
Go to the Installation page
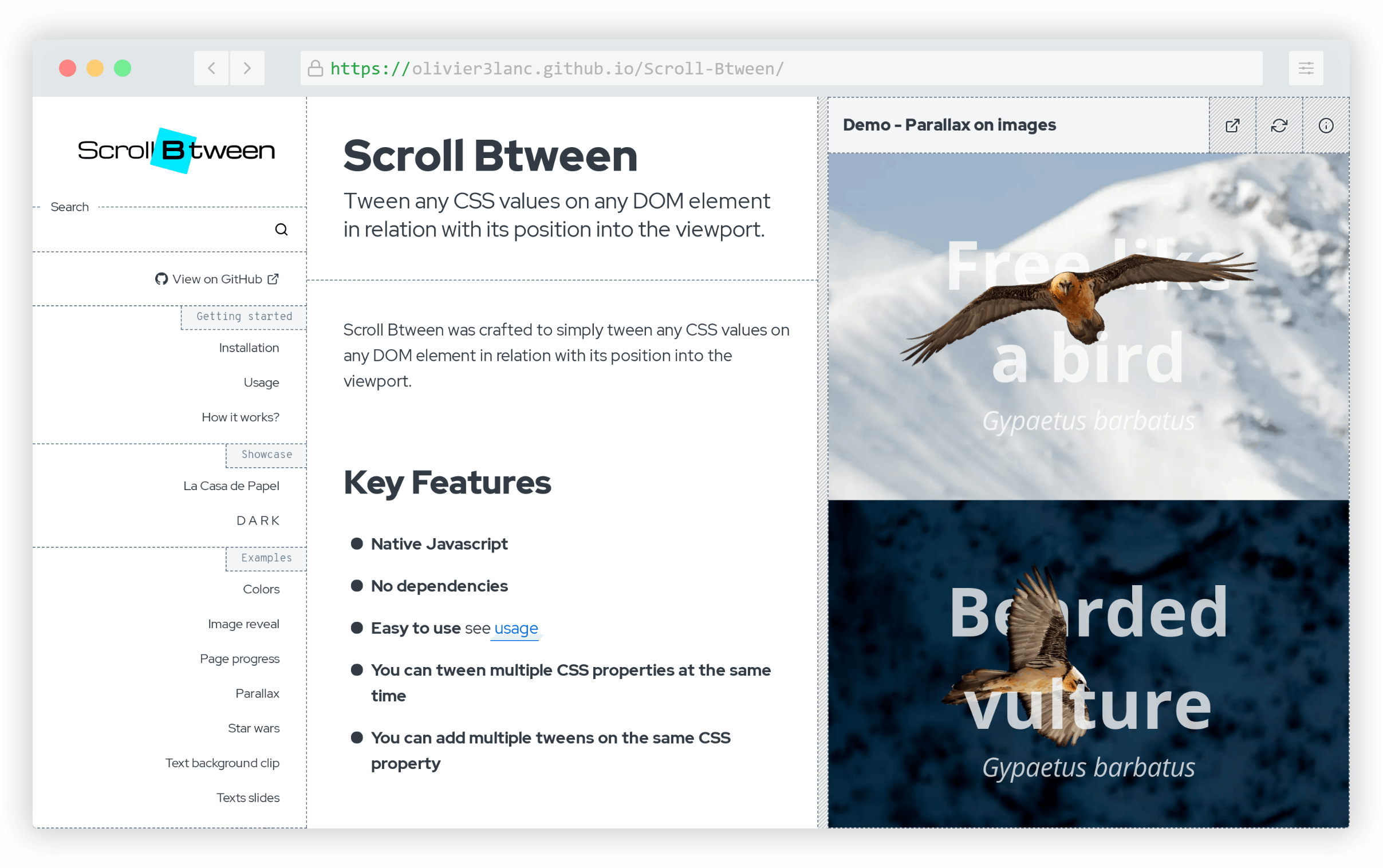pos(249,348)
